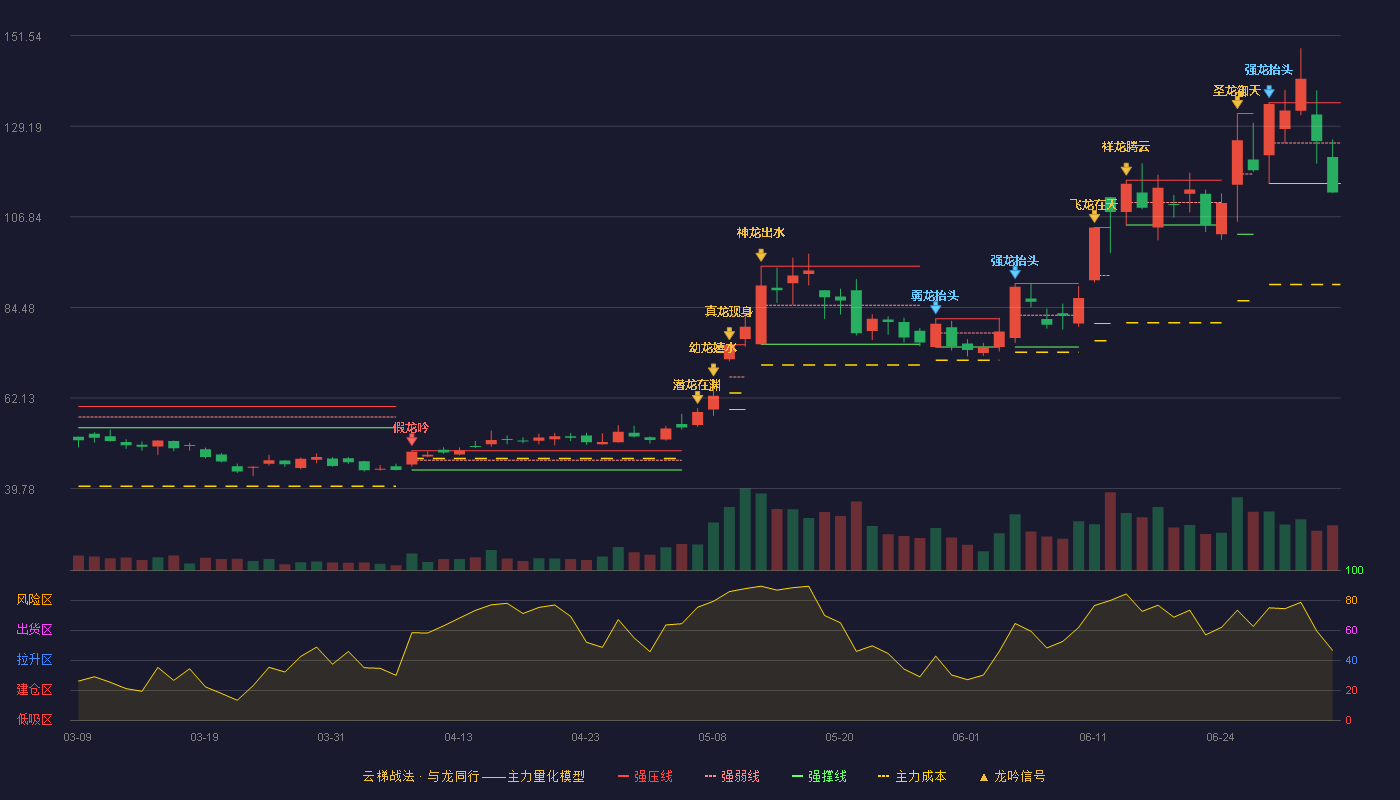Screen dimensions: 1400x800
Task: Click the yellow arrow under 祥龙腾云
Action: click(1126, 169)
